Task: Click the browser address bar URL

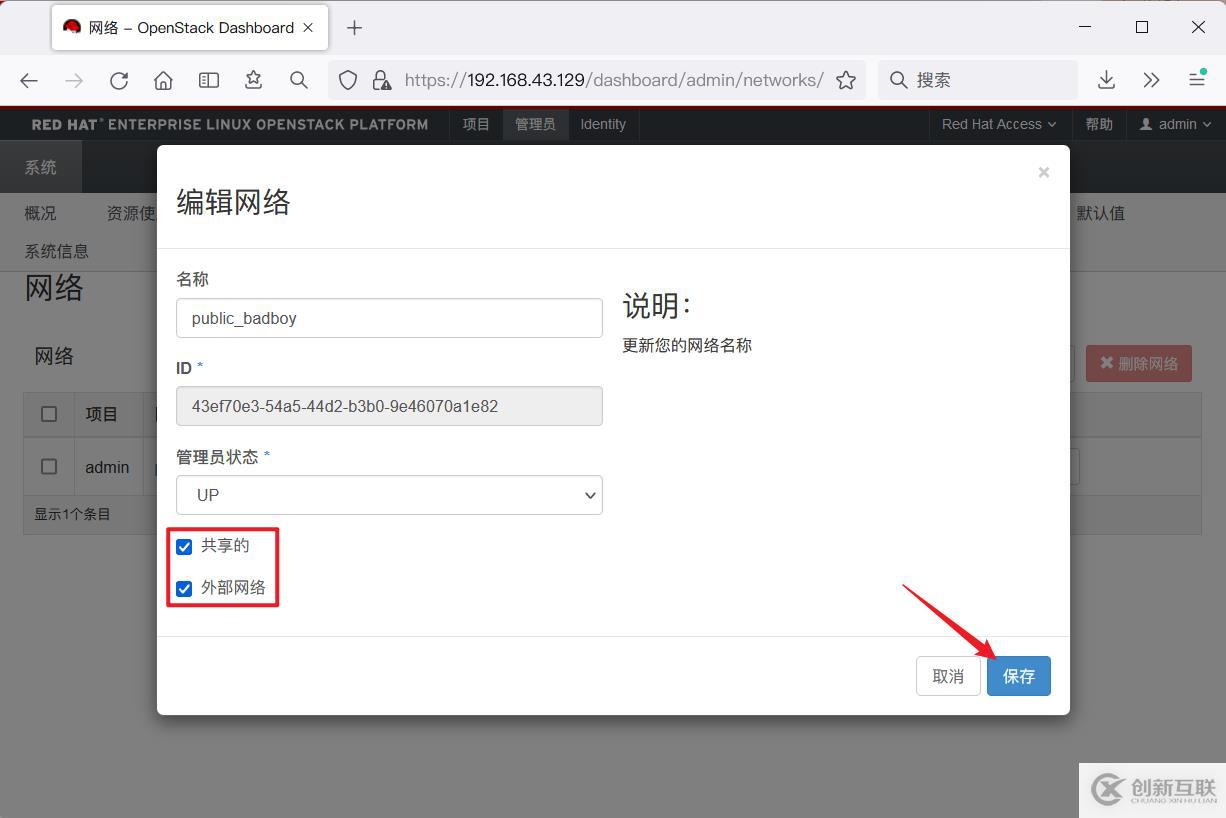Action: [614, 80]
